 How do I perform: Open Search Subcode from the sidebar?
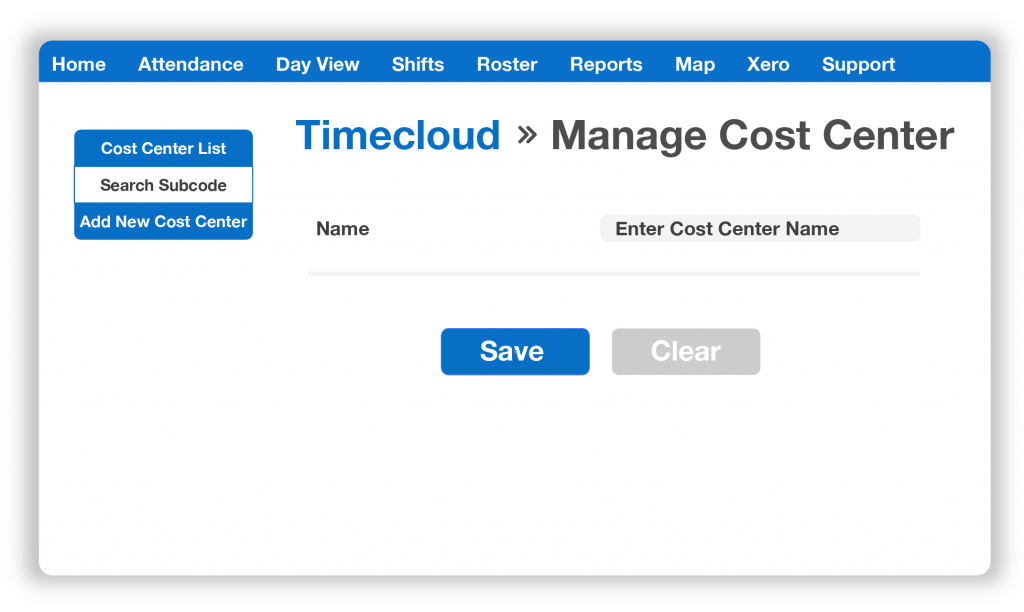(163, 185)
